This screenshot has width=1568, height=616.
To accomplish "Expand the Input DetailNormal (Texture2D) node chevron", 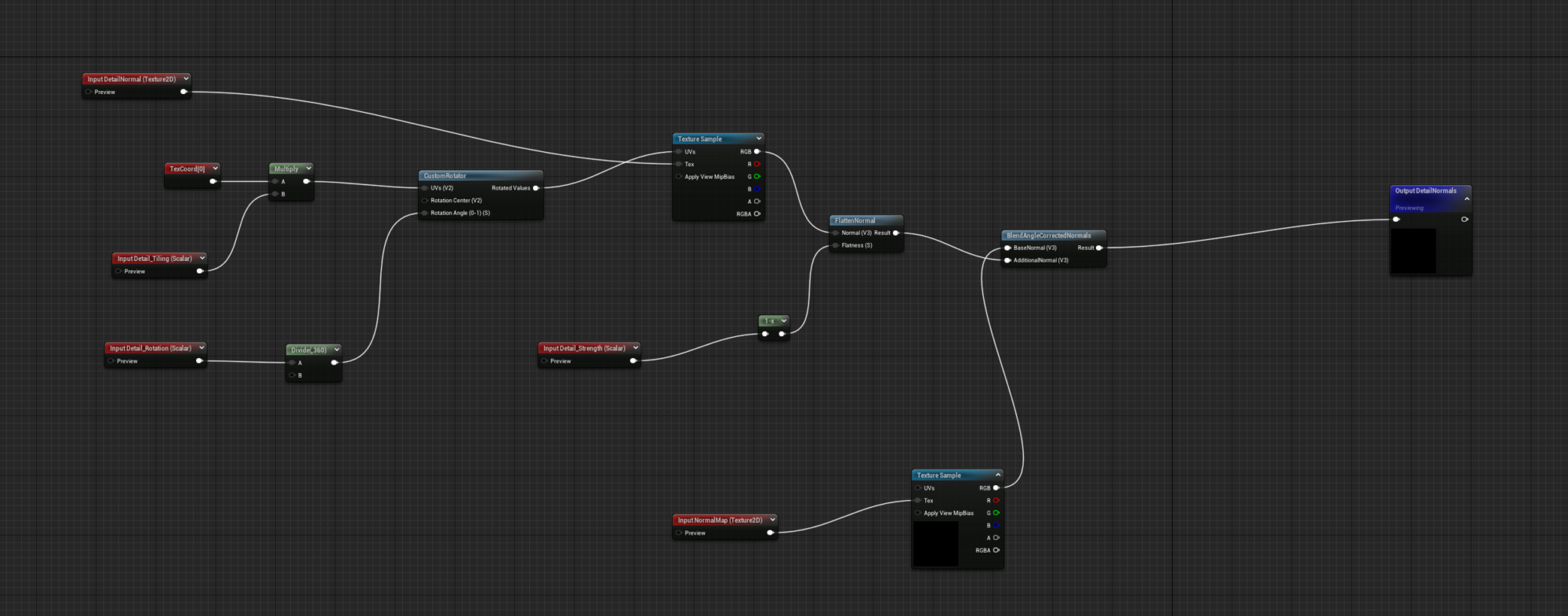I will coord(186,78).
